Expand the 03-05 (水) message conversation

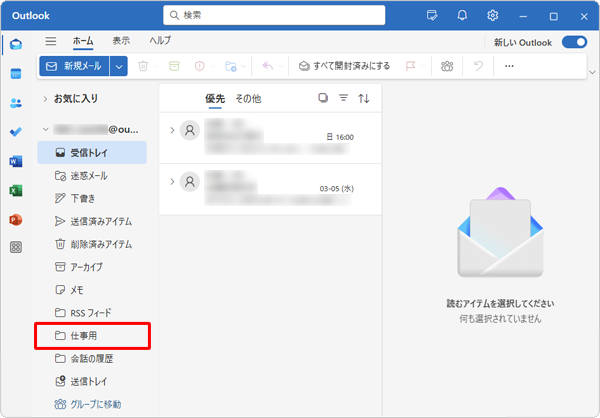tap(172, 181)
